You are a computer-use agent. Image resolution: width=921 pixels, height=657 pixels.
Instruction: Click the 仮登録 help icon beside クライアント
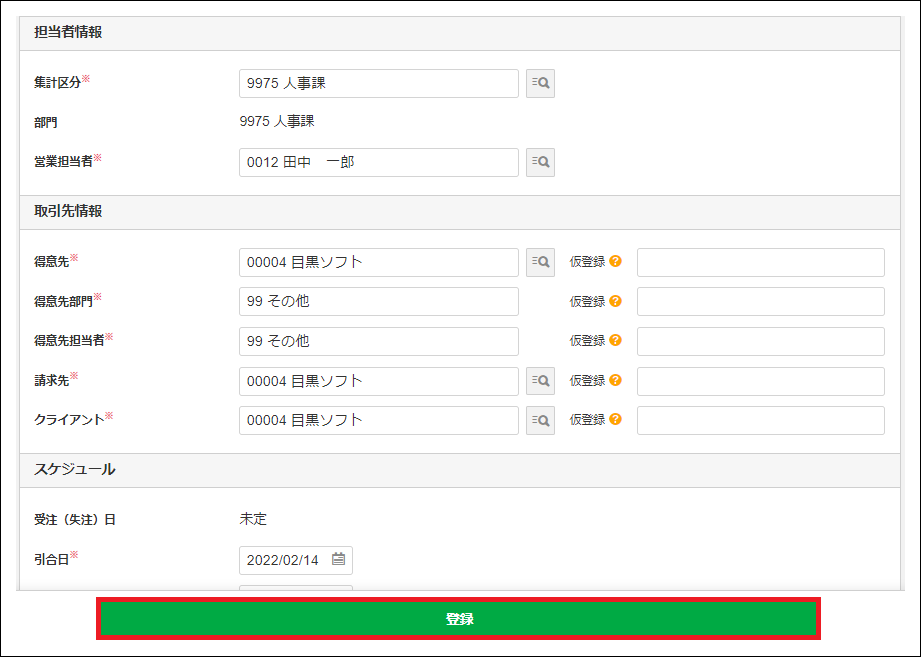[x=617, y=420]
